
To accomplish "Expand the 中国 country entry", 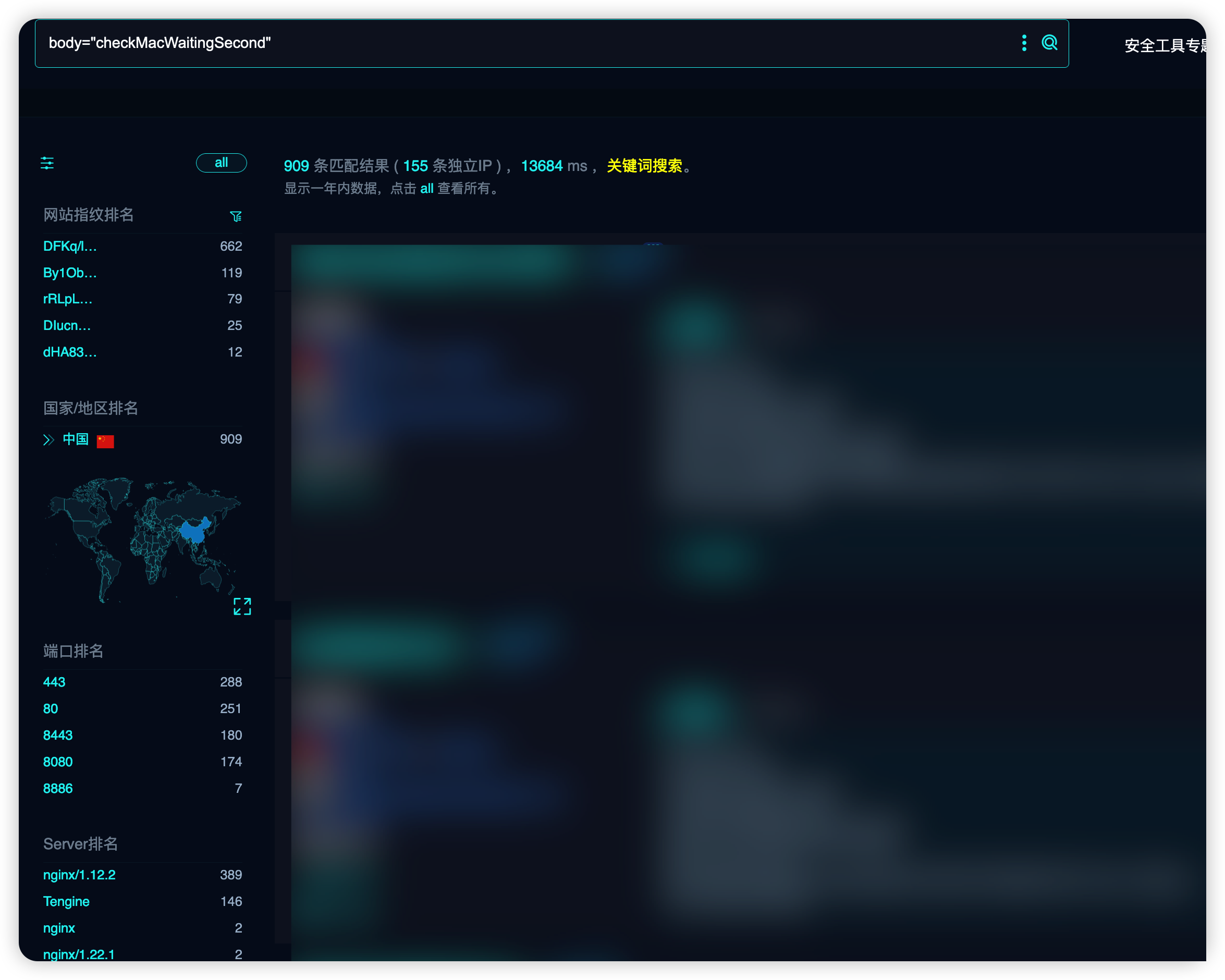I will pos(49,440).
